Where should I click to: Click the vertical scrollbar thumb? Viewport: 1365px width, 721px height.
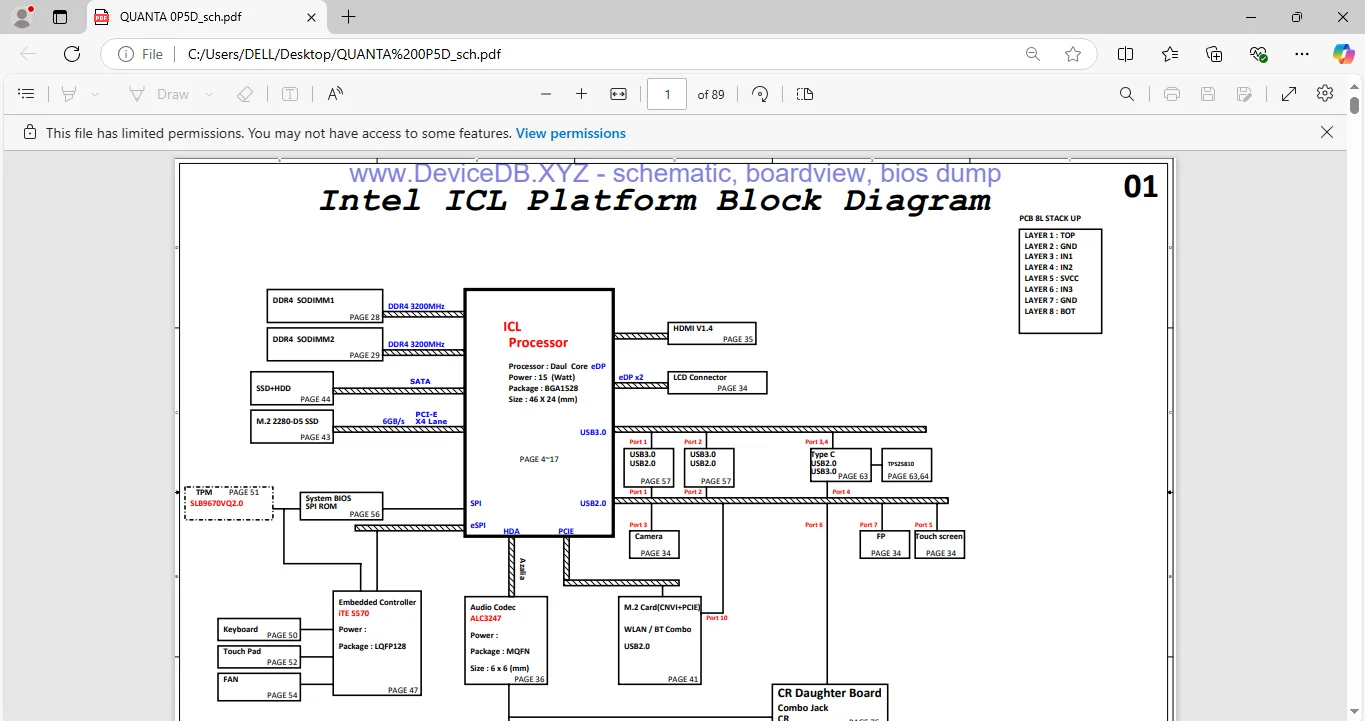(x=1355, y=105)
